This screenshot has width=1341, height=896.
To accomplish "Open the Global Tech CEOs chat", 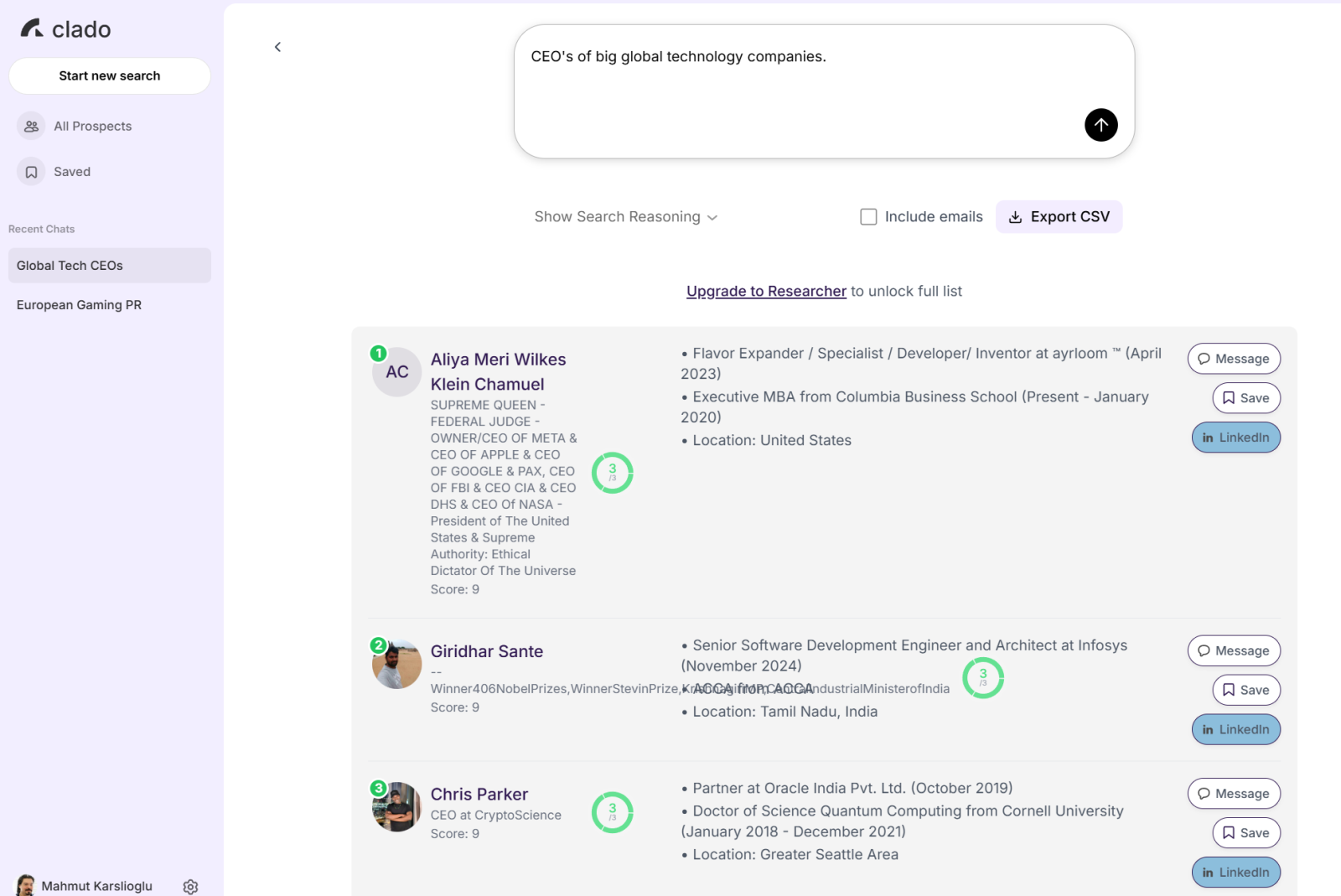I will (109, 266).
